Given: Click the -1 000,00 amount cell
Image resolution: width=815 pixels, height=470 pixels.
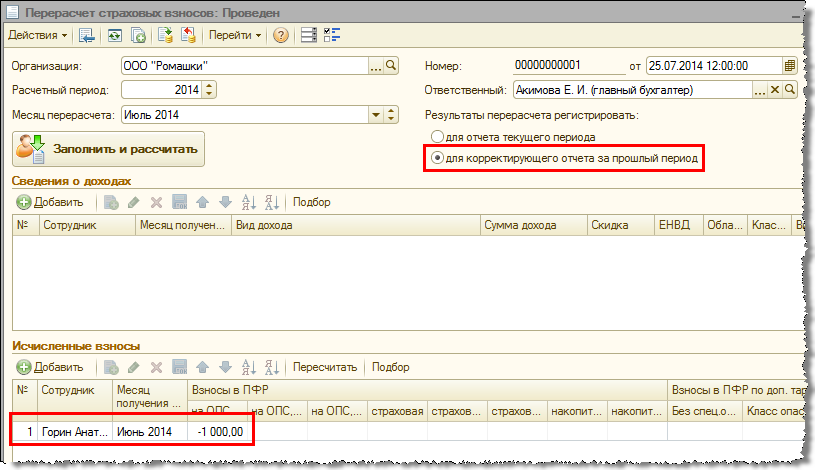Looking at the screenshot, I should coord(217,432).
